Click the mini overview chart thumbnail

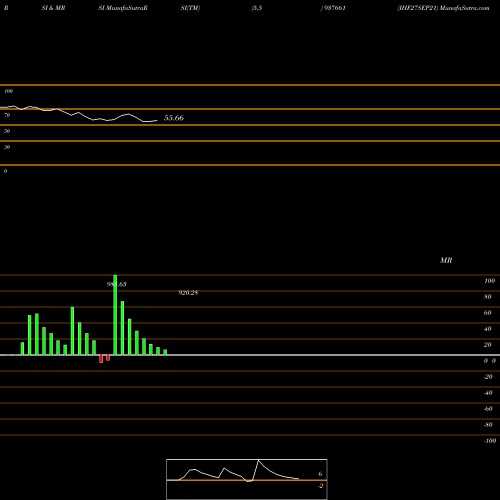pyautogui.click(x=247, y=479)
